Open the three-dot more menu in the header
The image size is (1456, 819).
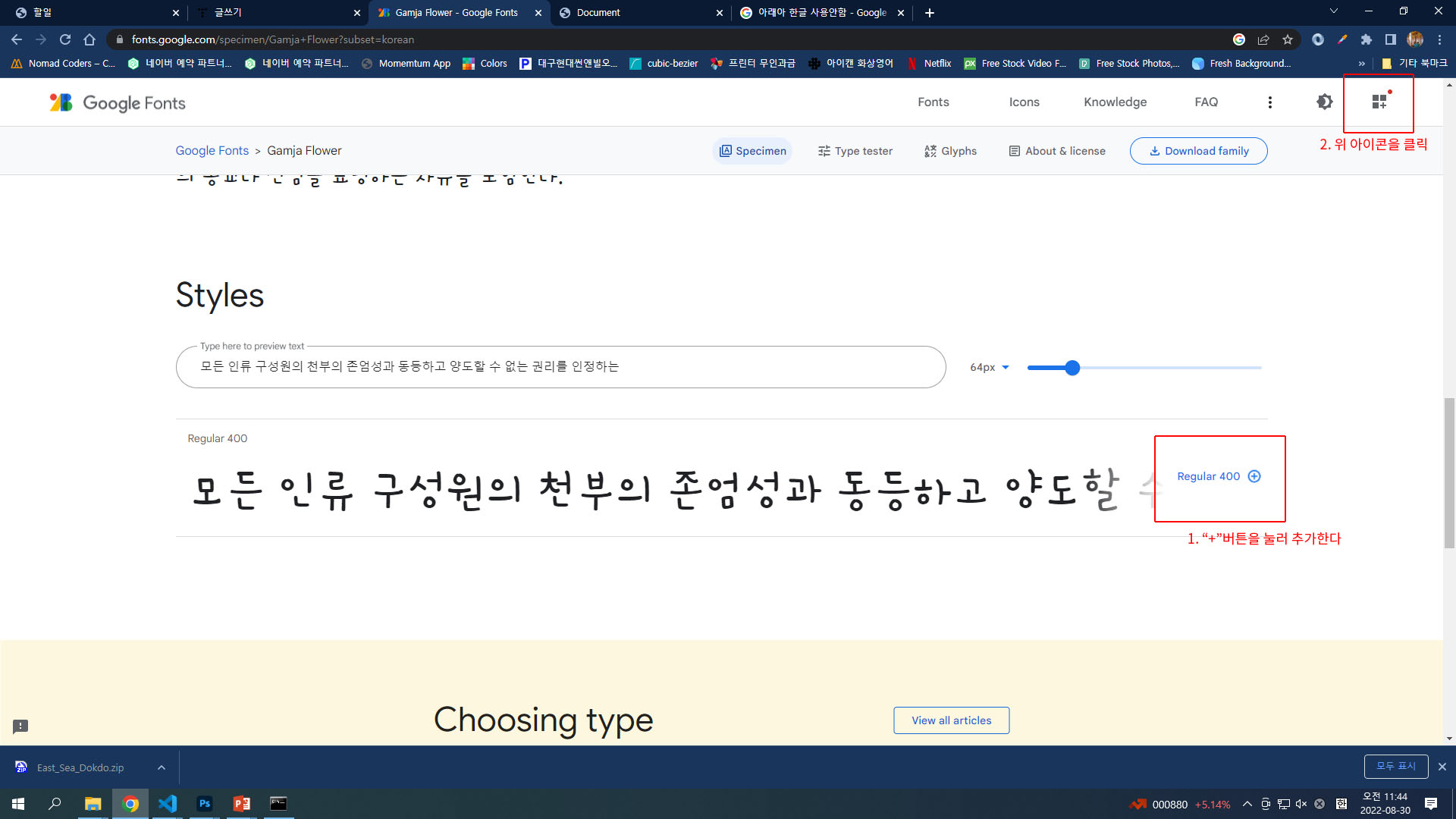[1269, 102]
